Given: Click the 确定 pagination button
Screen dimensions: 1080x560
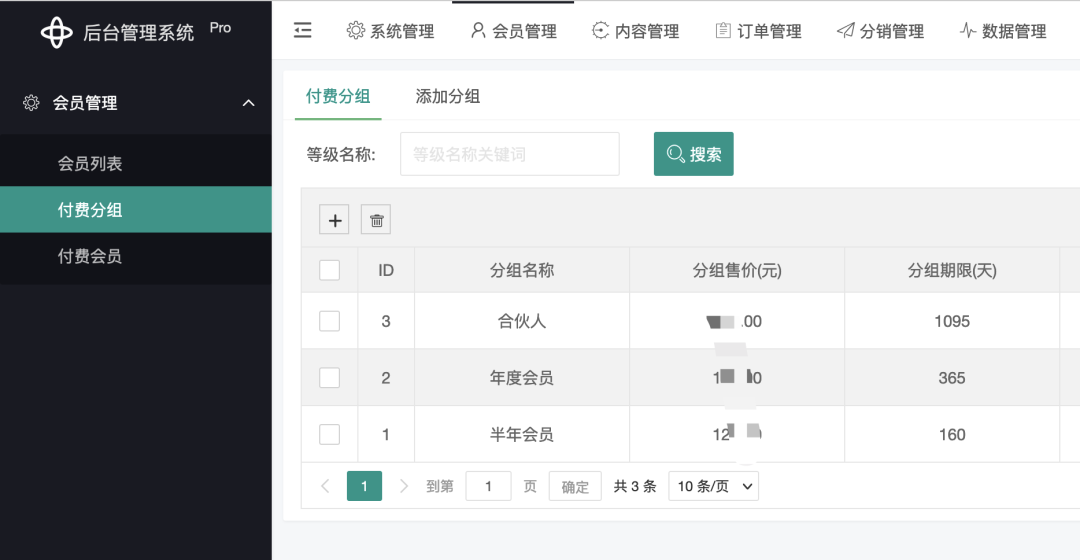Looking at the screenshot, I should pyautogui.click(x=575, y=487).
